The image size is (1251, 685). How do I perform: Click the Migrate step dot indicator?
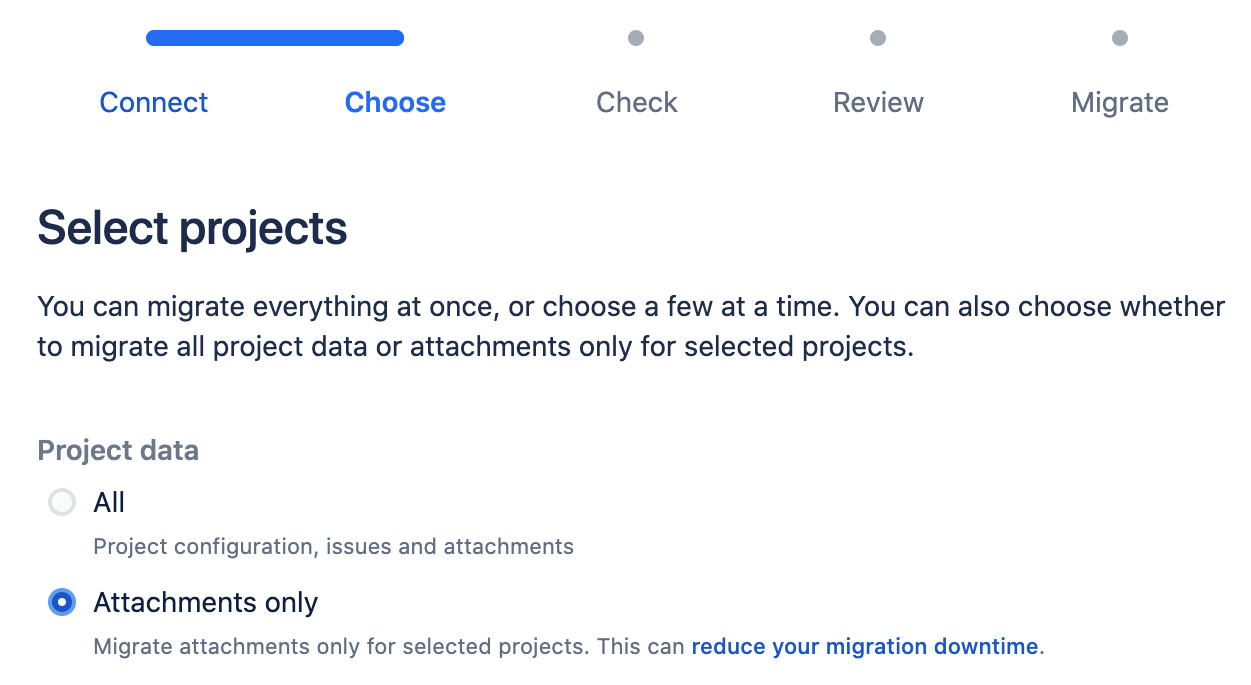[1120, 38]
